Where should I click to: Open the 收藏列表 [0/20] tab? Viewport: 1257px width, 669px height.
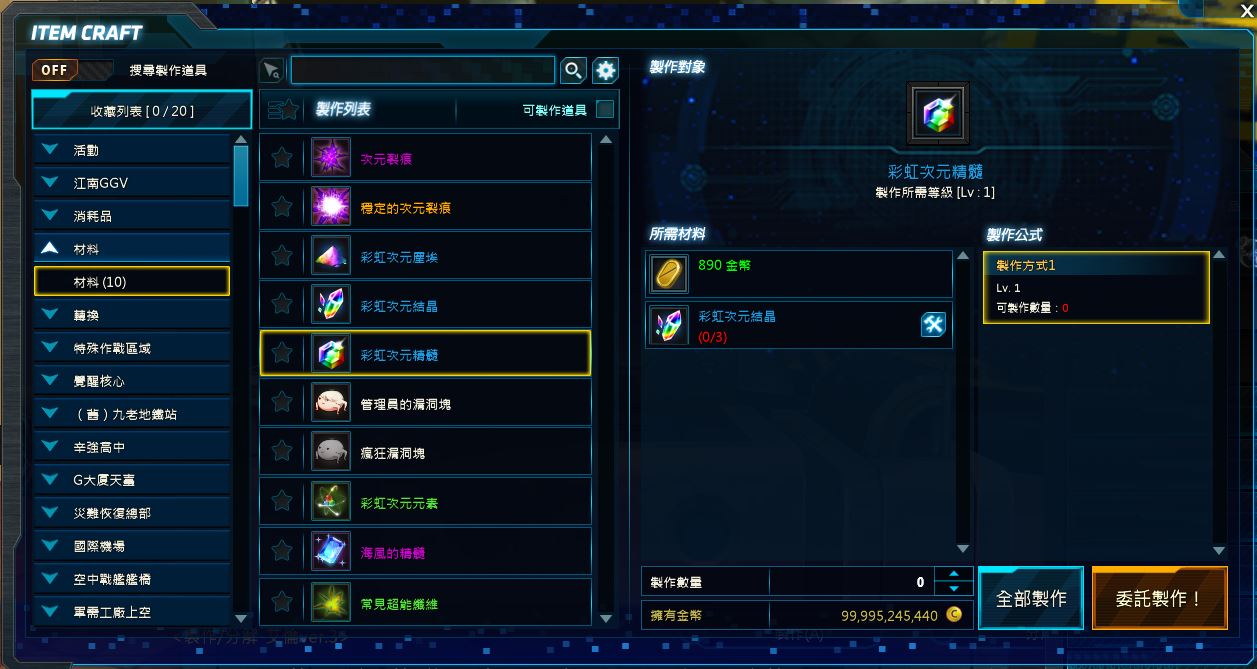pos(142,111)
